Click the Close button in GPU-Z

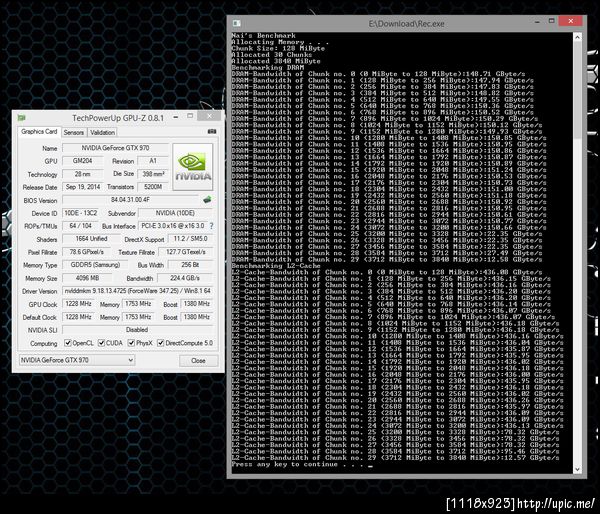pyautogui.click(x=198, y=361)
